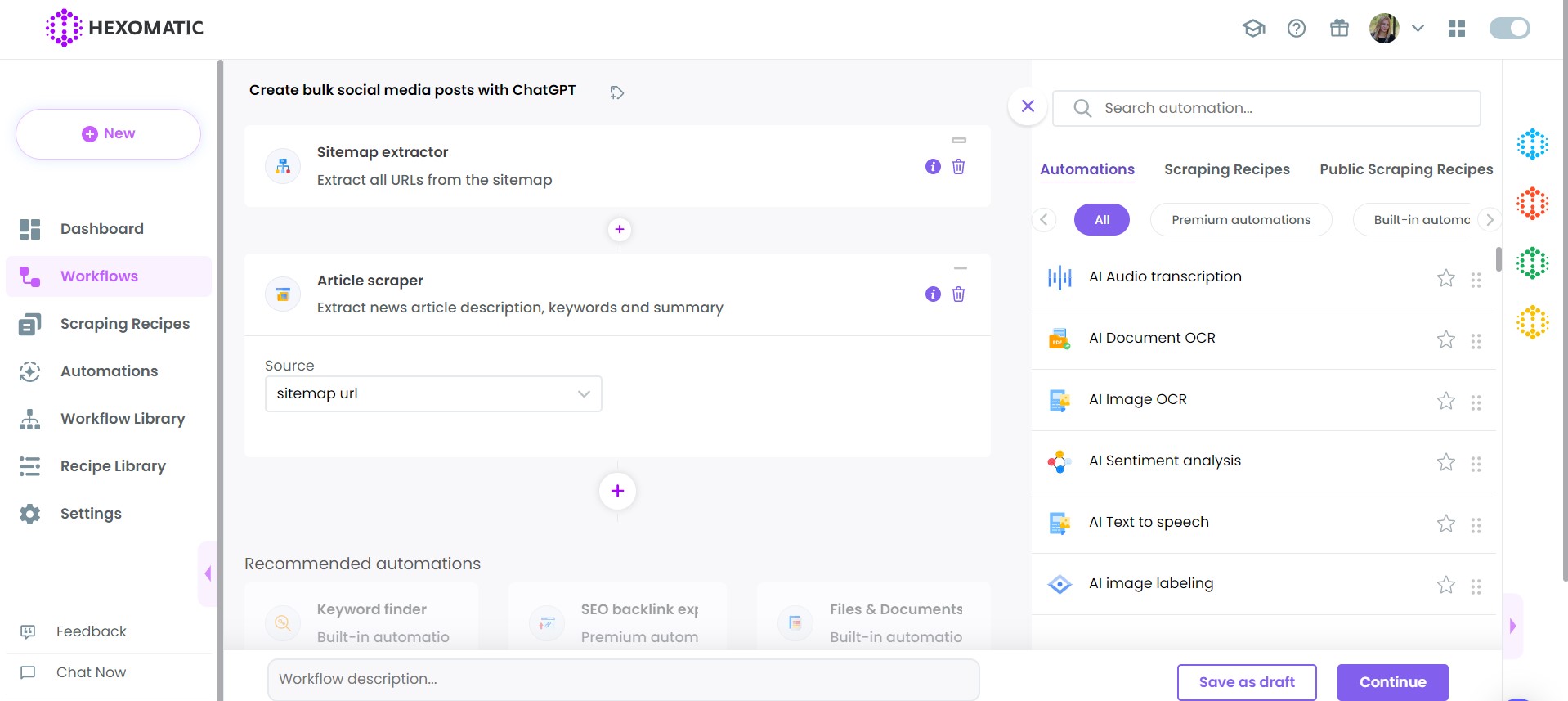
Task: Open Workflow Library in the sidebar
Action: pyautogui.click(x=123, y=419)
